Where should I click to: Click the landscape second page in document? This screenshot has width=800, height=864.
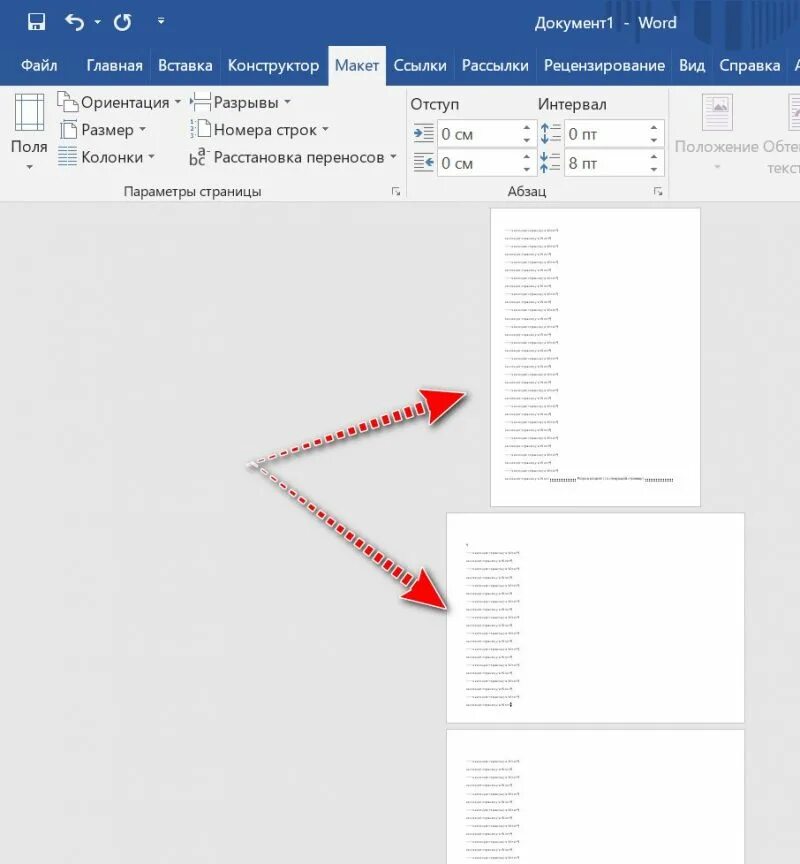point(595,618)
